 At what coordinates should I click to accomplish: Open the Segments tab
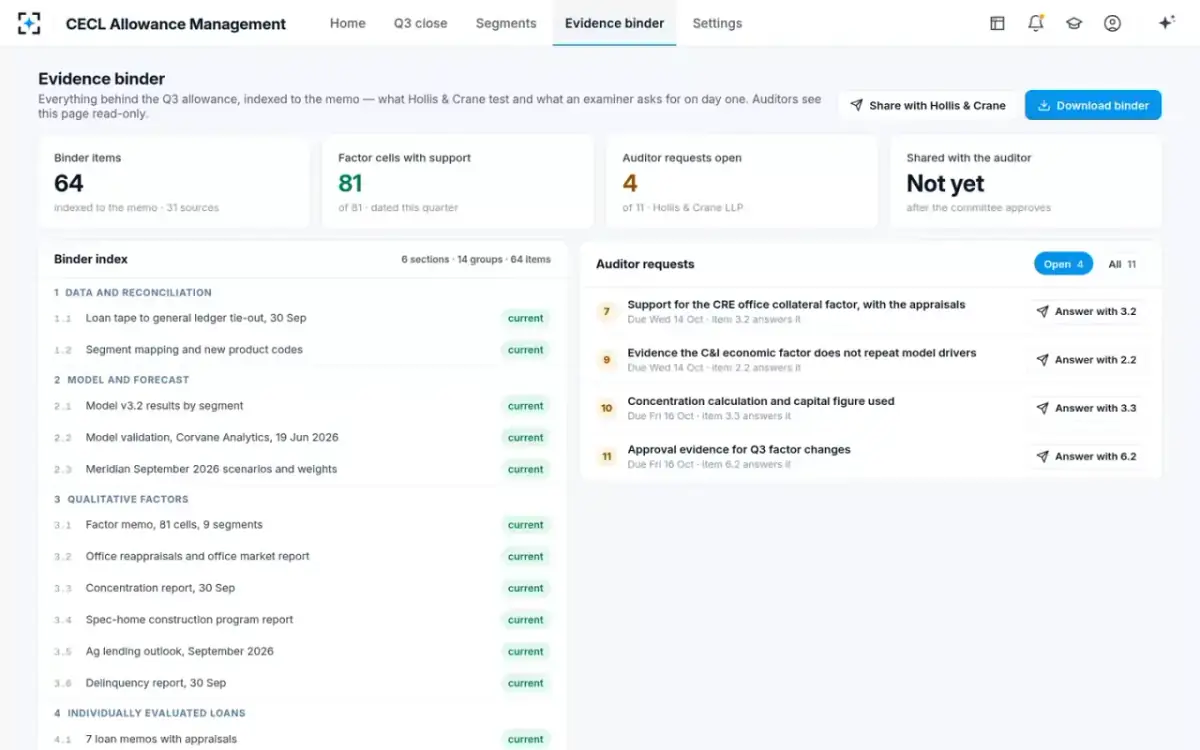[x=506, y=23]
